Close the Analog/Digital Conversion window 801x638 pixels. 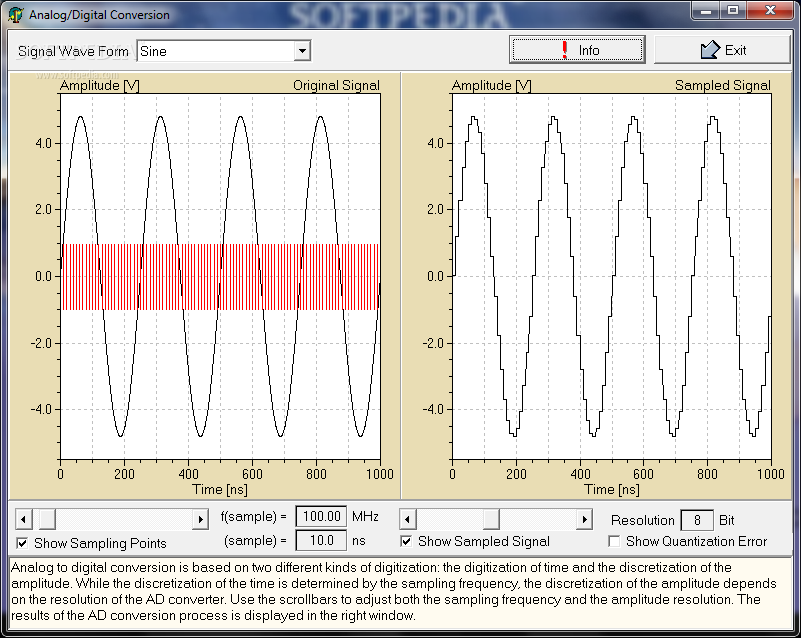(770, 10)
